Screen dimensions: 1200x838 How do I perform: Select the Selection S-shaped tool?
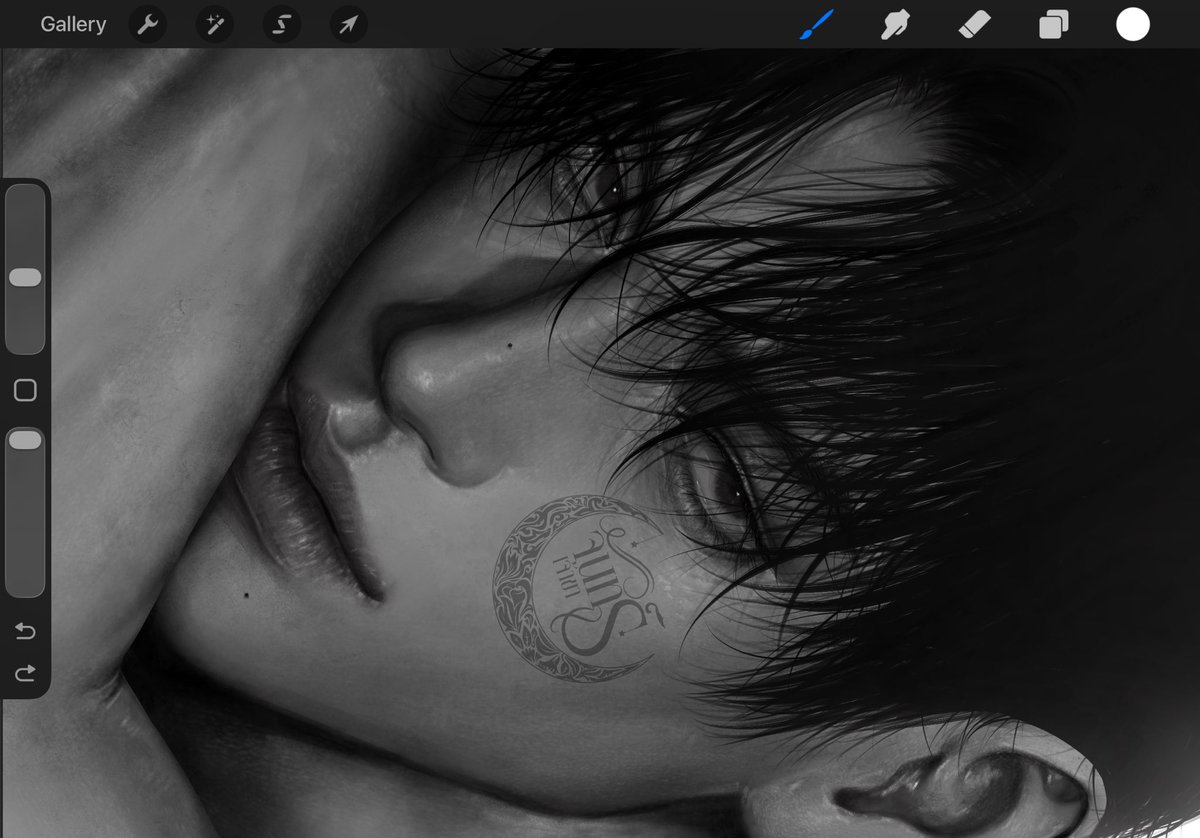click(x=282, y=25)
